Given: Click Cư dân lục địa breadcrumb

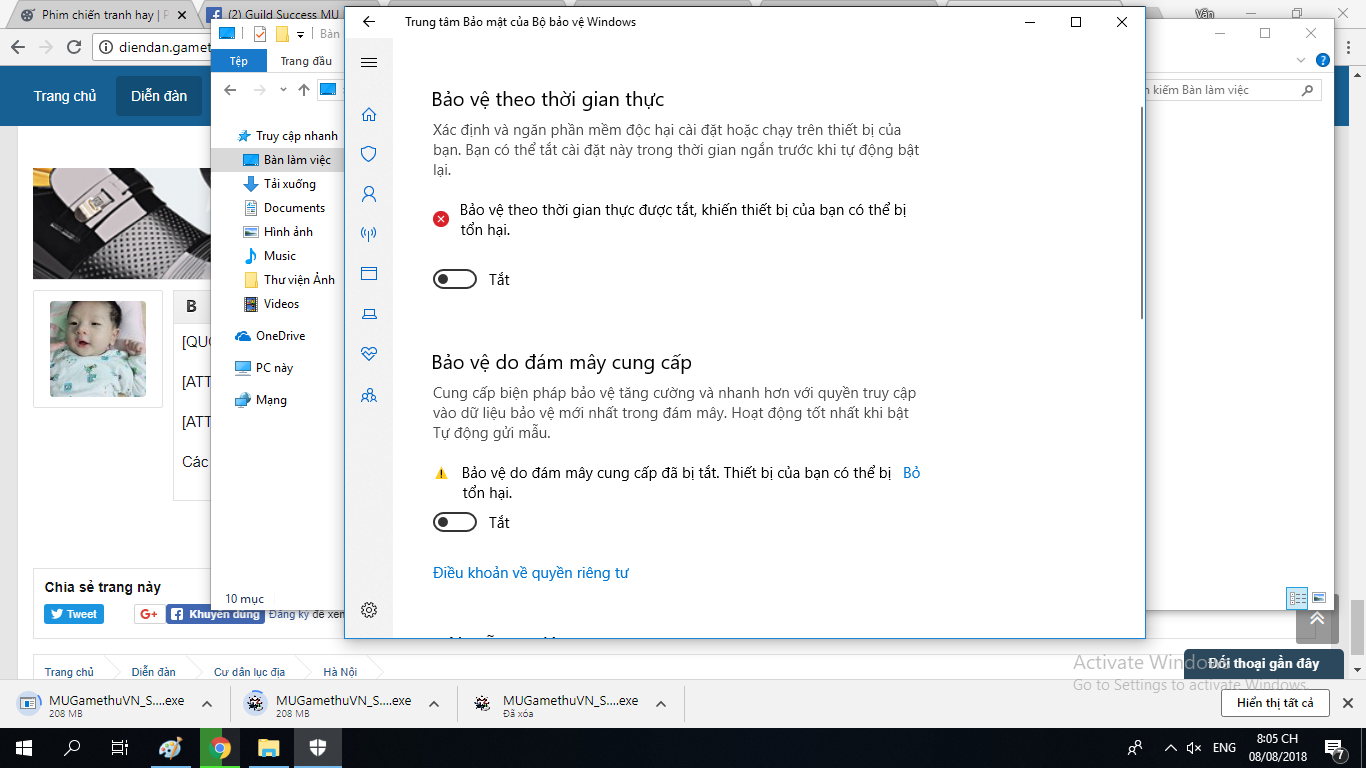Looking at the screenshot, I should tap(249, 672).
